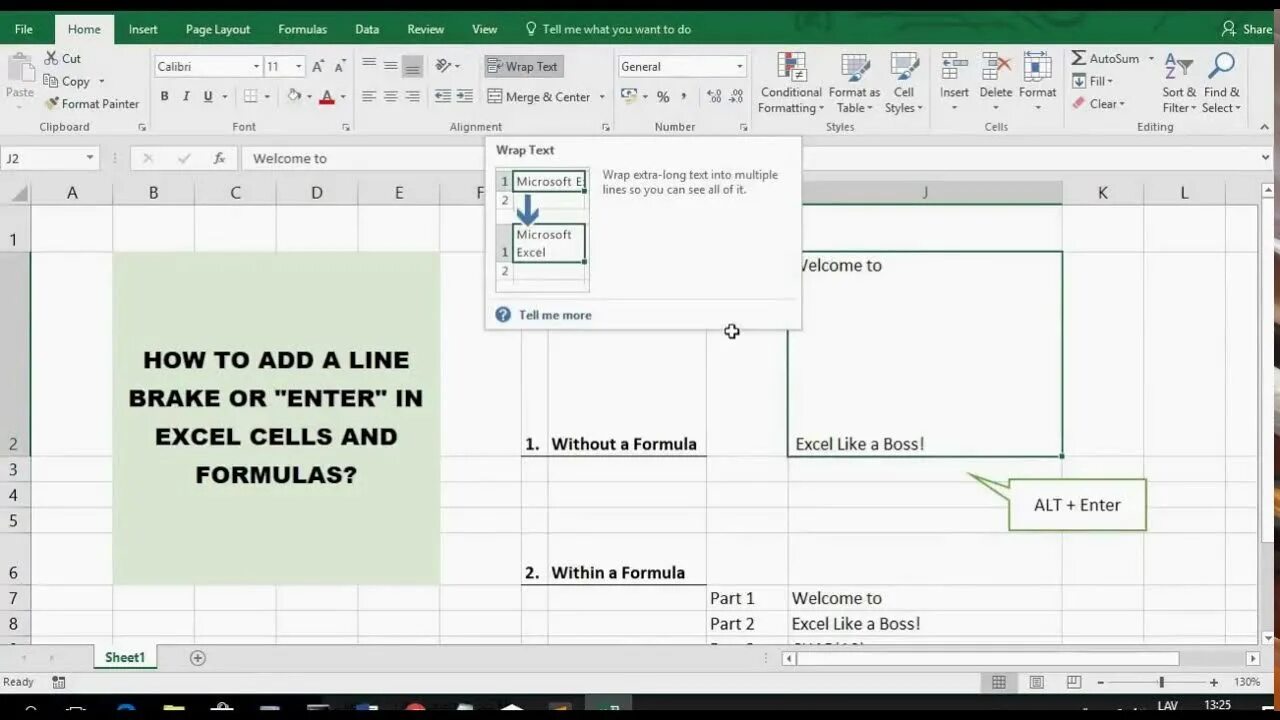Viewport: 1280px width, 720px height.
Task: Open the Clear eraser dropdown
Action: point(1099,104)
